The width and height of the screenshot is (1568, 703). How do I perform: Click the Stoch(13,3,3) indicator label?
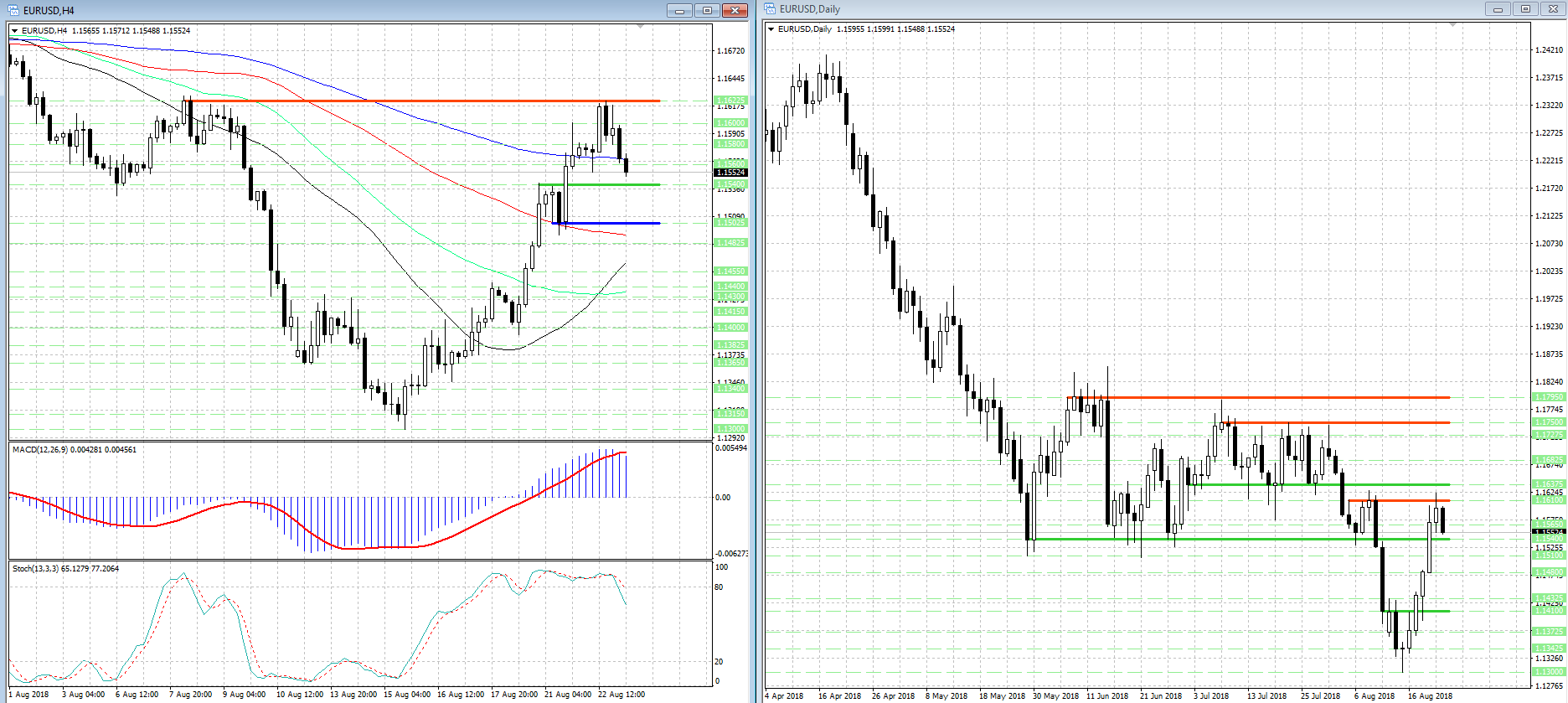coord(65,569)
